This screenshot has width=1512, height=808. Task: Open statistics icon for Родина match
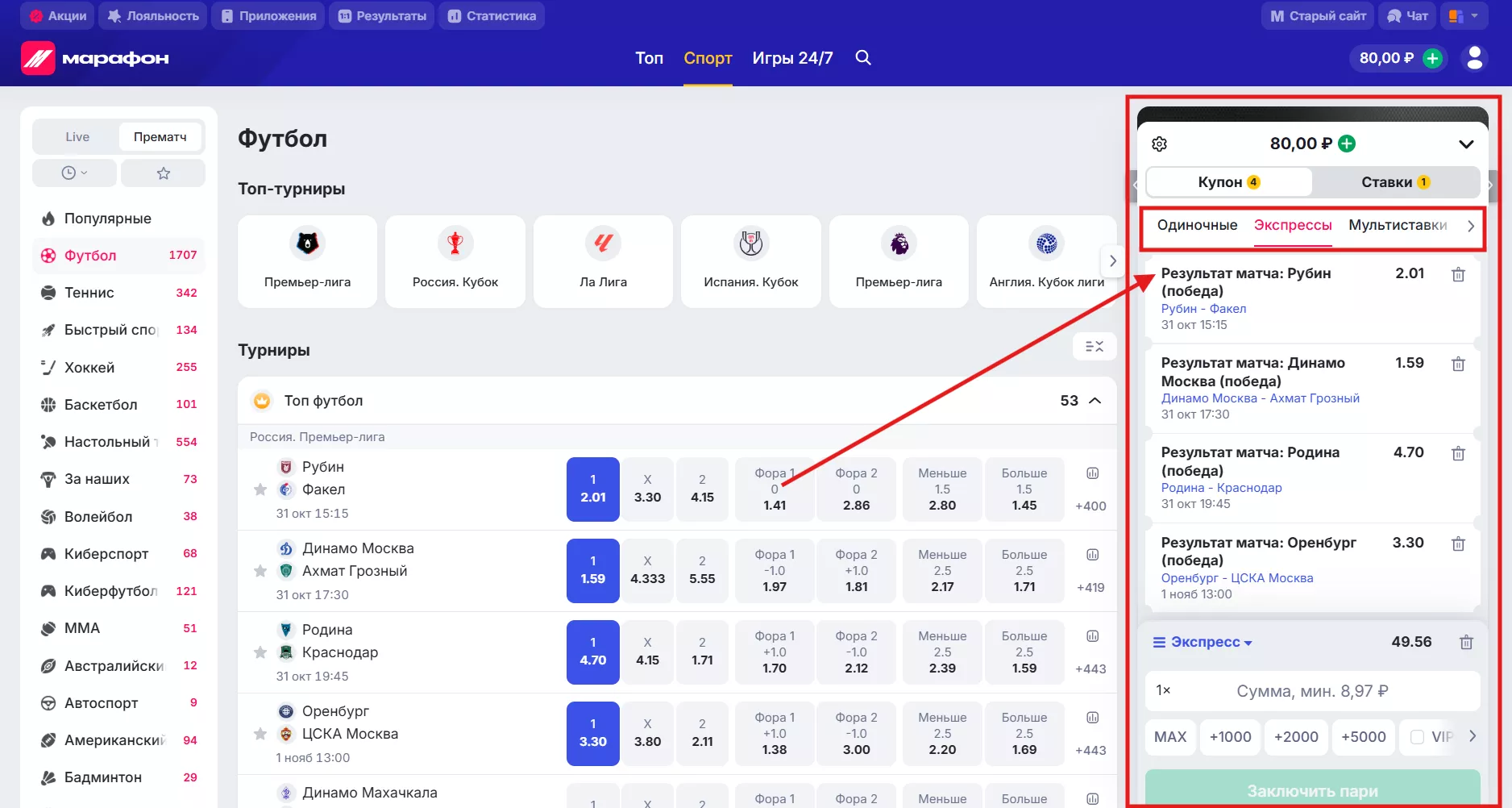coord(1092,636)
